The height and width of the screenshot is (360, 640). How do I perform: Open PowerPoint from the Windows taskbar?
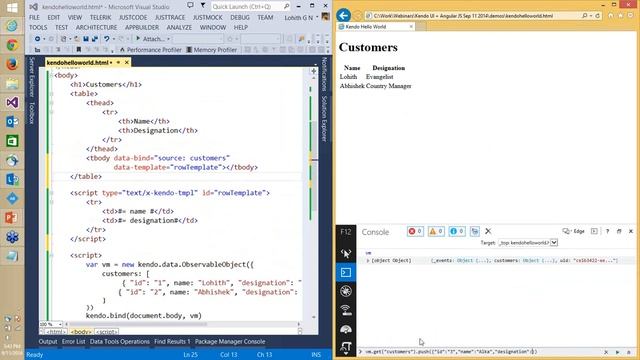tap(12, 218)
